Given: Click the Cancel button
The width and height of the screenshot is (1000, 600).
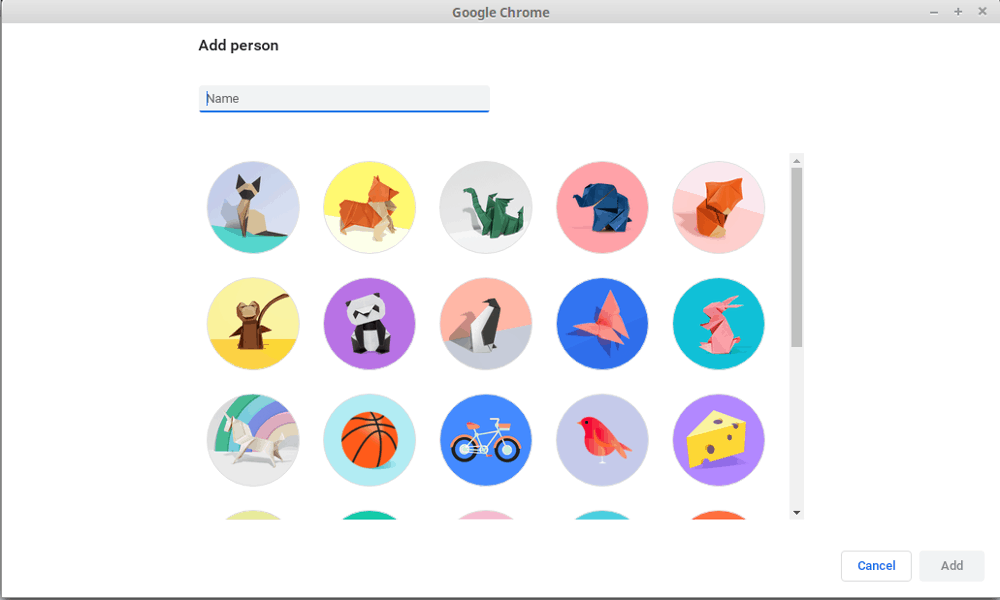Looking at the screenshot, I should point(876,566).
